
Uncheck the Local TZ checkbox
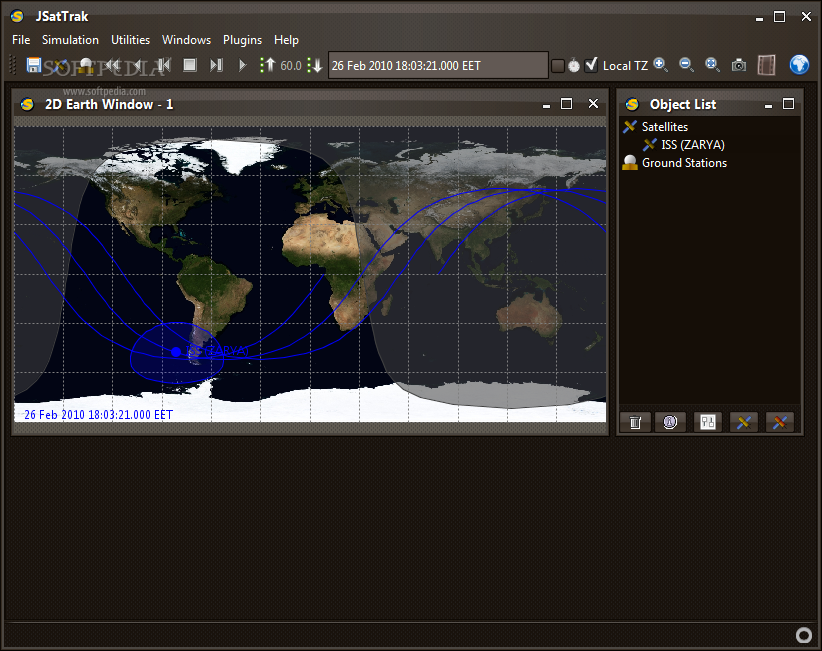(591, 65)
